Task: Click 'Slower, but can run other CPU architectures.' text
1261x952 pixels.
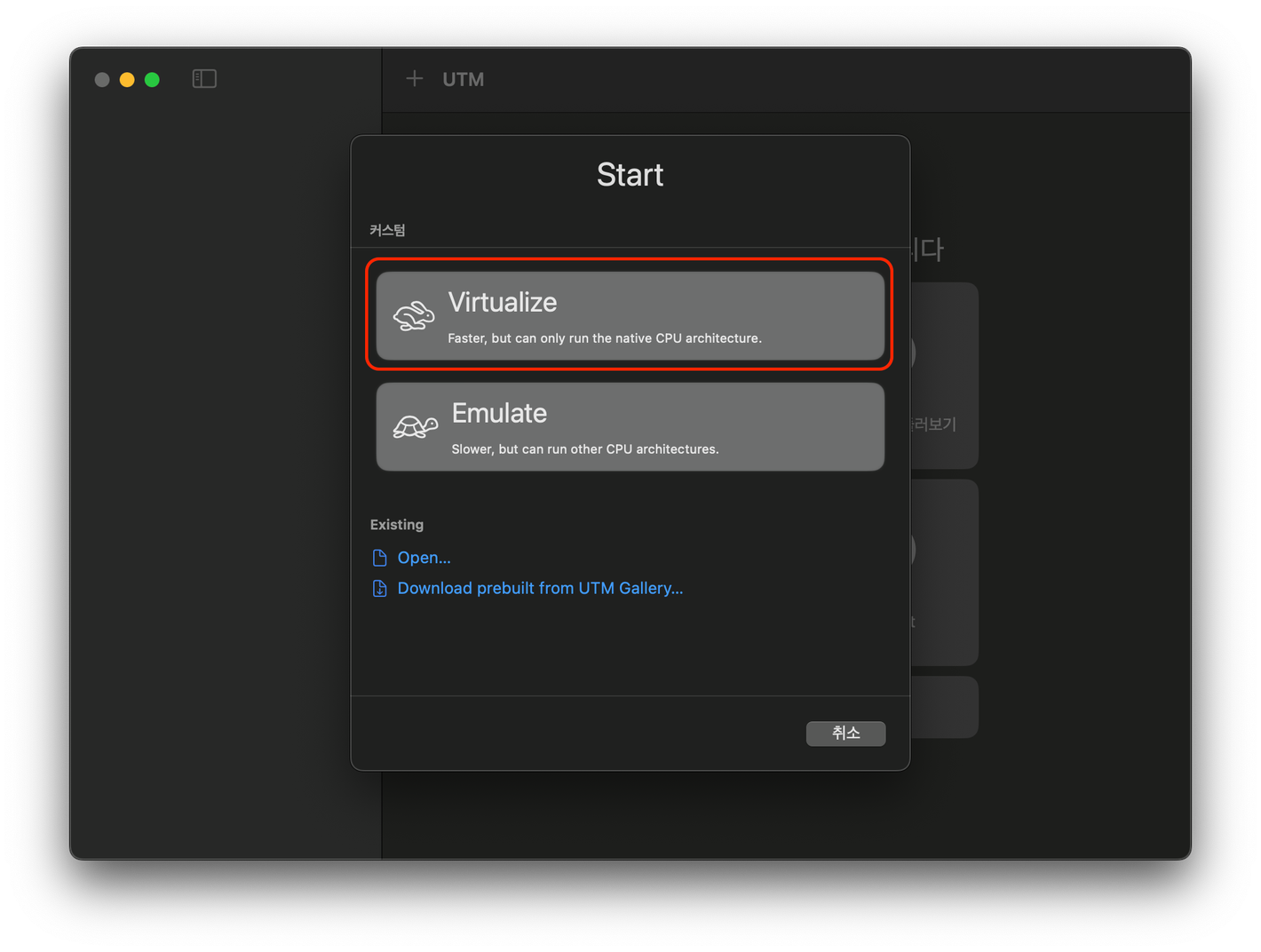Action: click(585, 449)
